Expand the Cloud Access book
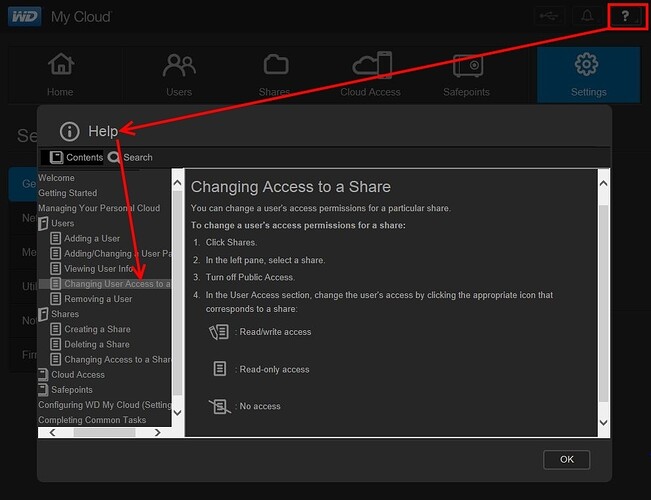Image resolution: width=651 pixels, height=500 pixels. pyautogui.click(x=44, y=375)
